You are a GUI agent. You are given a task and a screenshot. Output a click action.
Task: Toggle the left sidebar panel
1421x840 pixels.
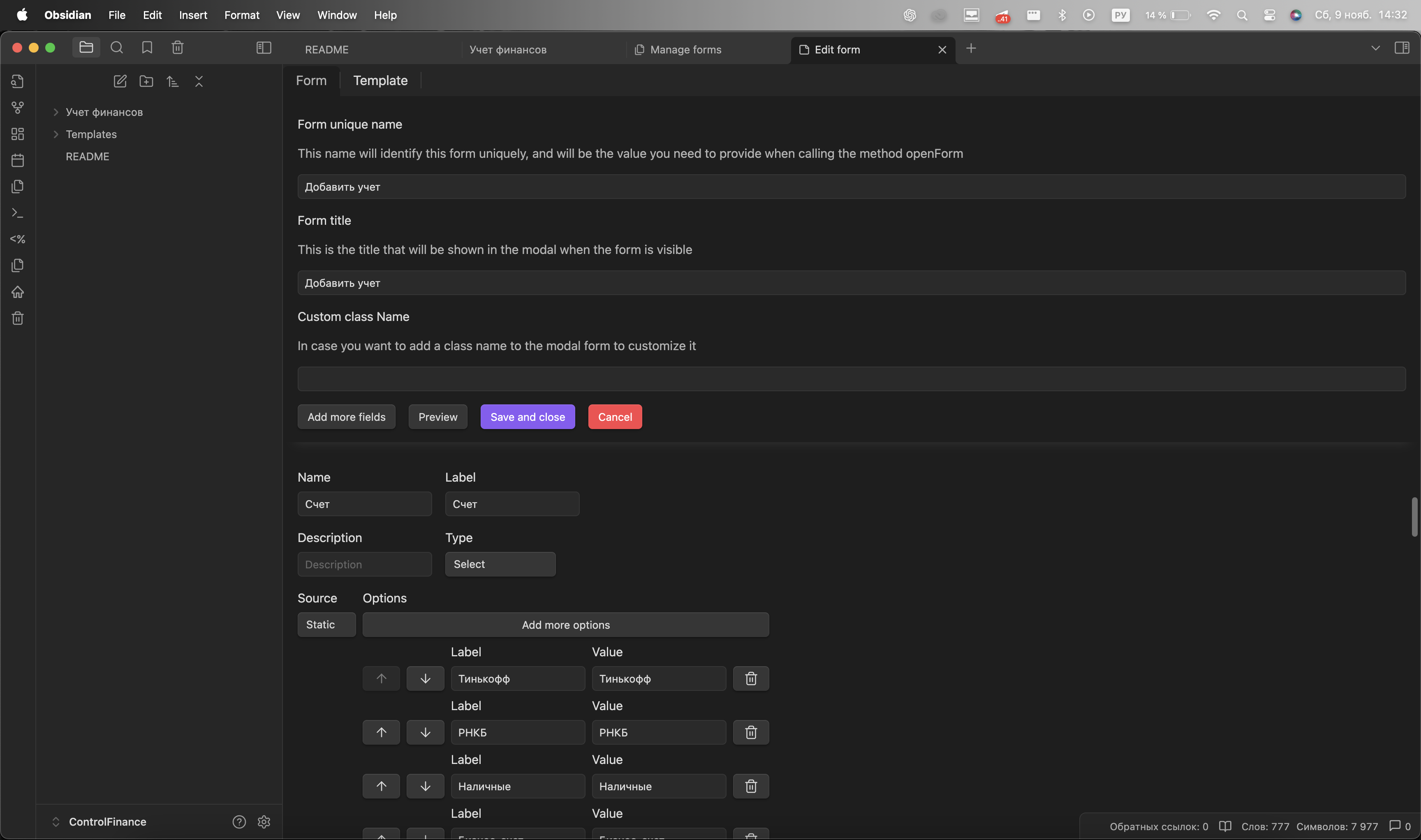point(264,48)
